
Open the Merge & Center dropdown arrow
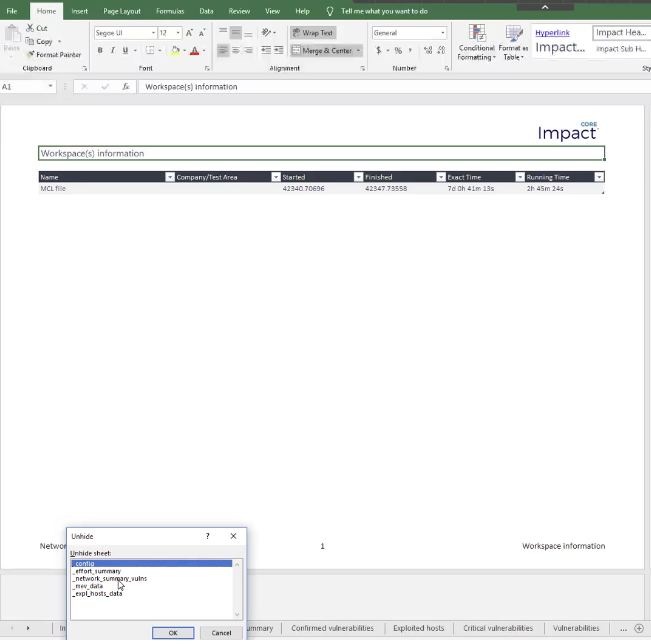pyautogui.click(x=358, y=50)
